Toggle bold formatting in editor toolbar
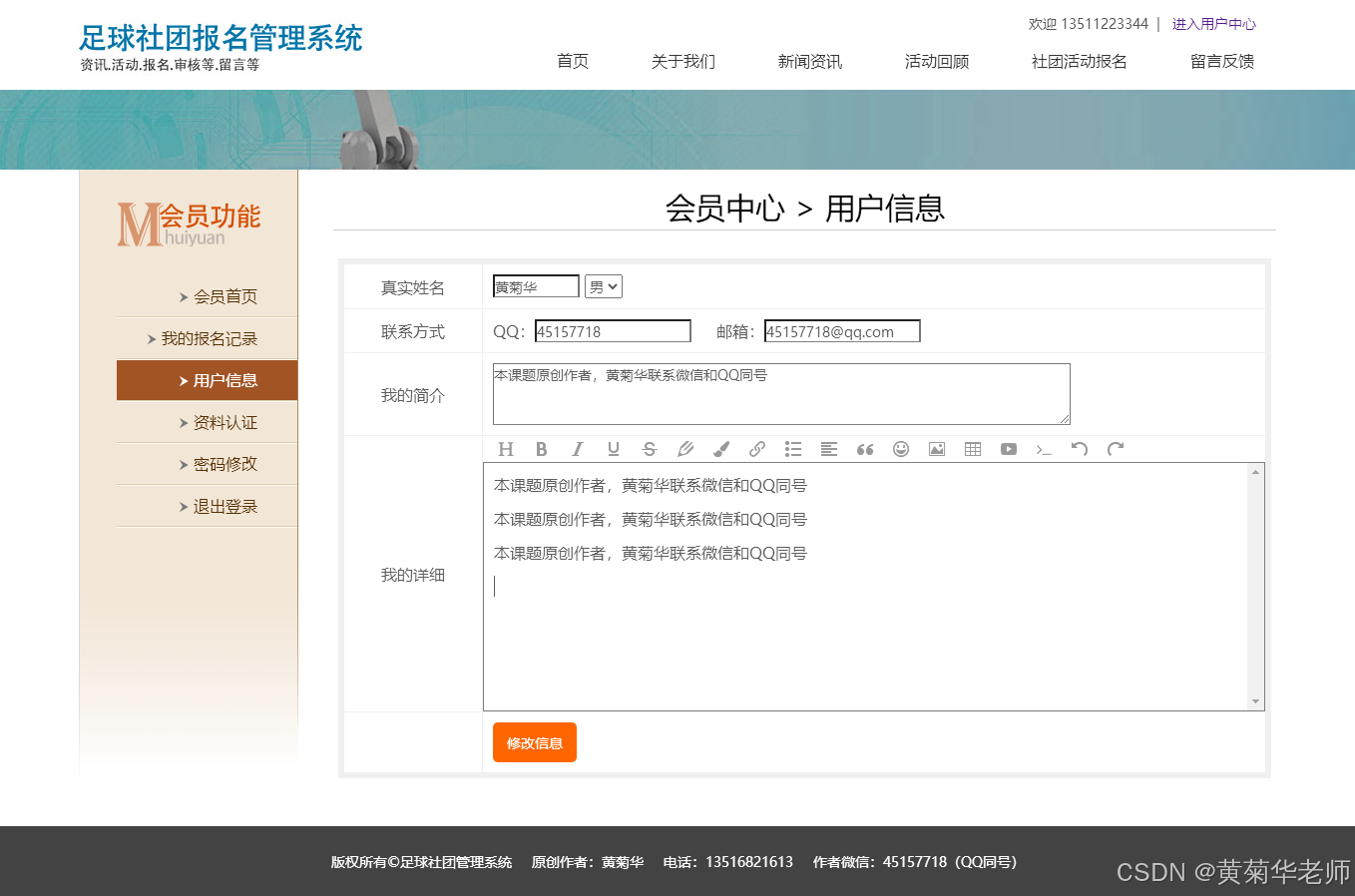 pyautogui.click(x=542, y=449)
